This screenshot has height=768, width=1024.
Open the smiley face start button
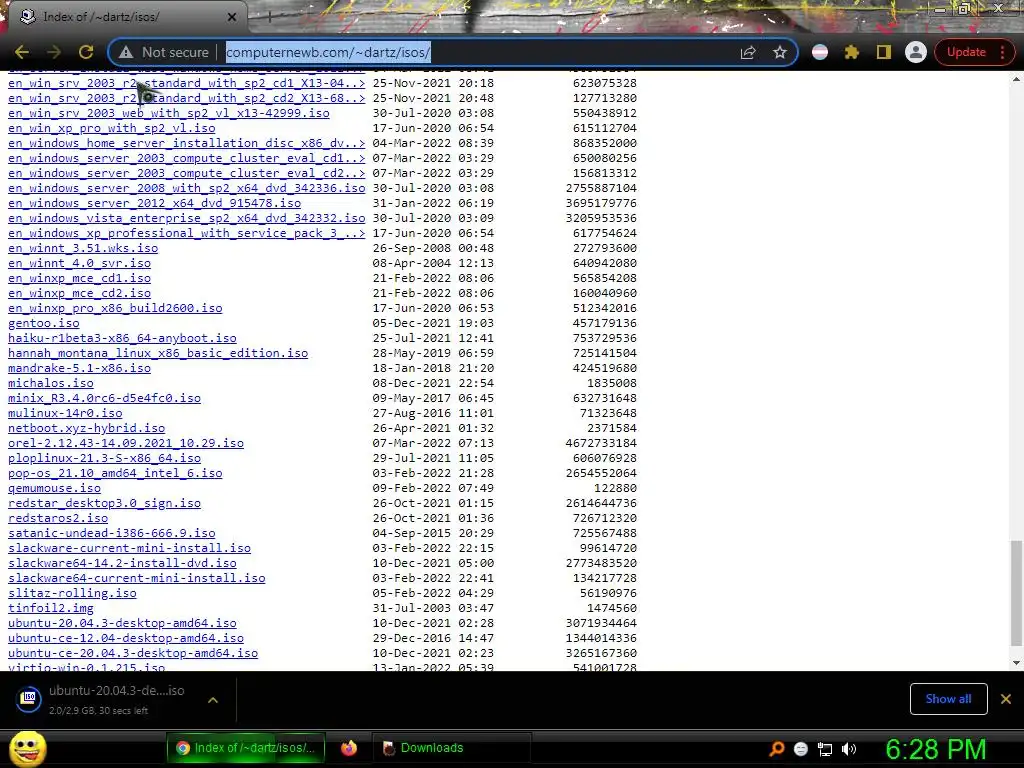point(27,749)
